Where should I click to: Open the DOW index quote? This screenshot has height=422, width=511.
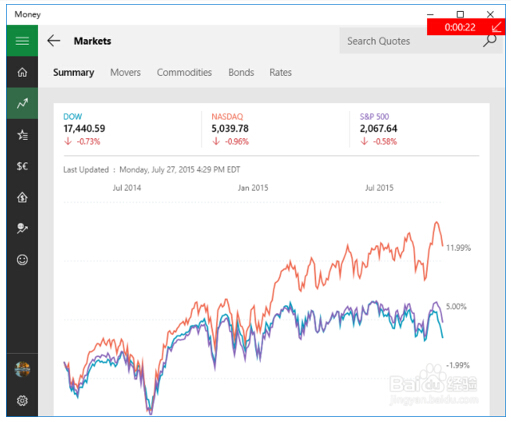click(x=72, y=116)
